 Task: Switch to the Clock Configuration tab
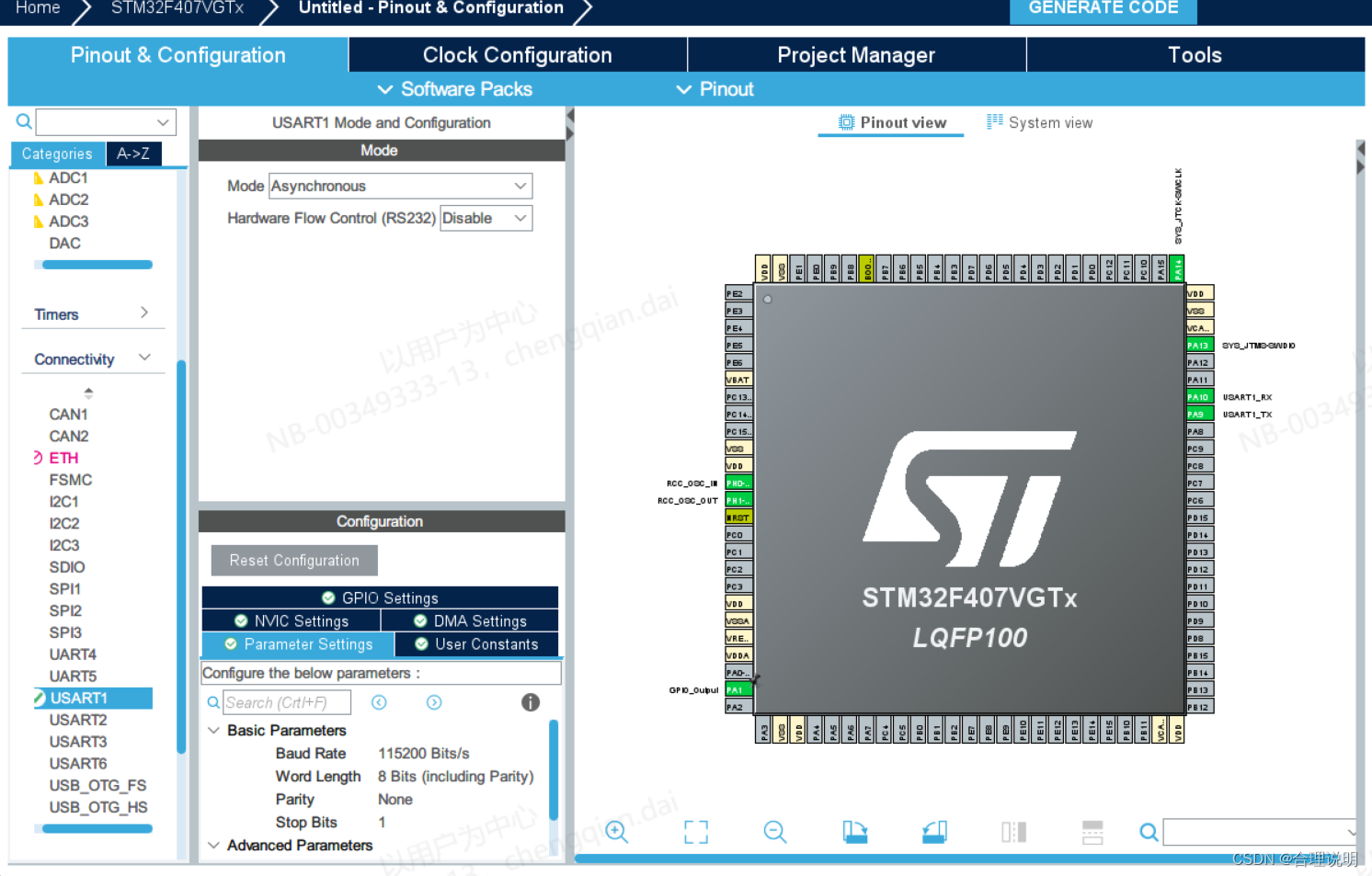tap(518, 55)
